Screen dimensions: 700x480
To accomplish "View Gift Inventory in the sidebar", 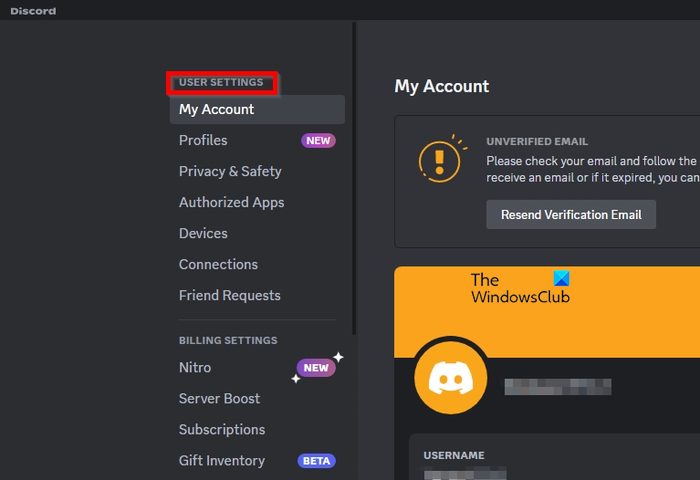I will (222, 461).
